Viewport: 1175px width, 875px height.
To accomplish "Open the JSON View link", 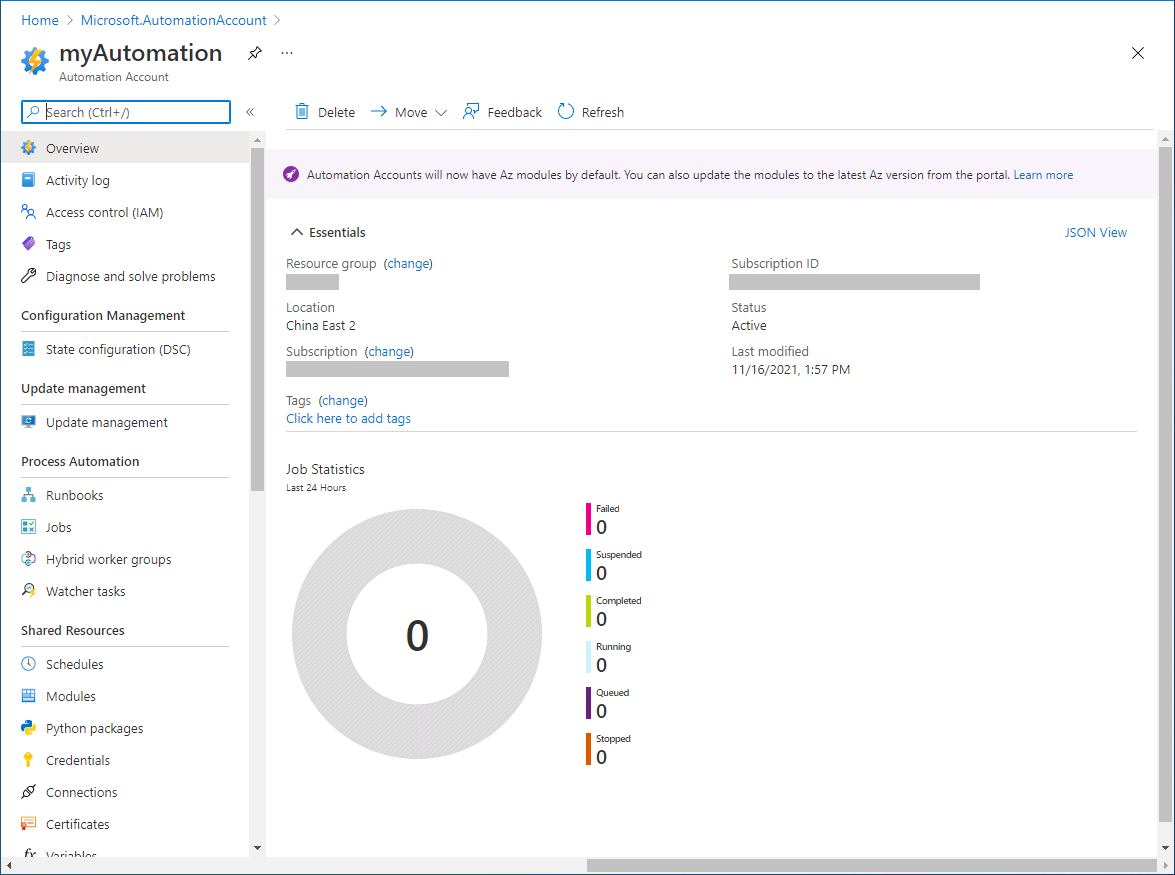I will click(1095, 232).
